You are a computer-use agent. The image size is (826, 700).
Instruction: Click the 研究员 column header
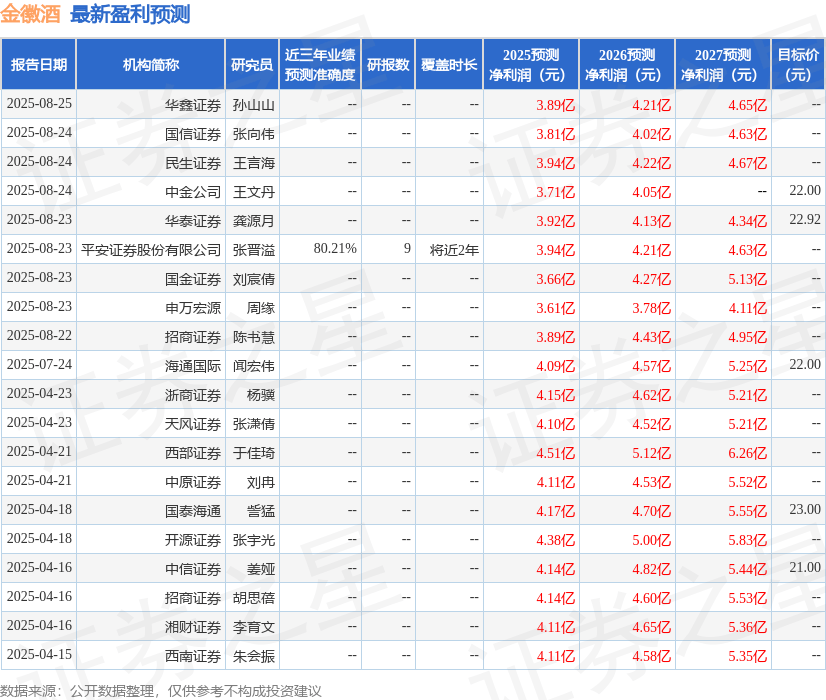253,64
